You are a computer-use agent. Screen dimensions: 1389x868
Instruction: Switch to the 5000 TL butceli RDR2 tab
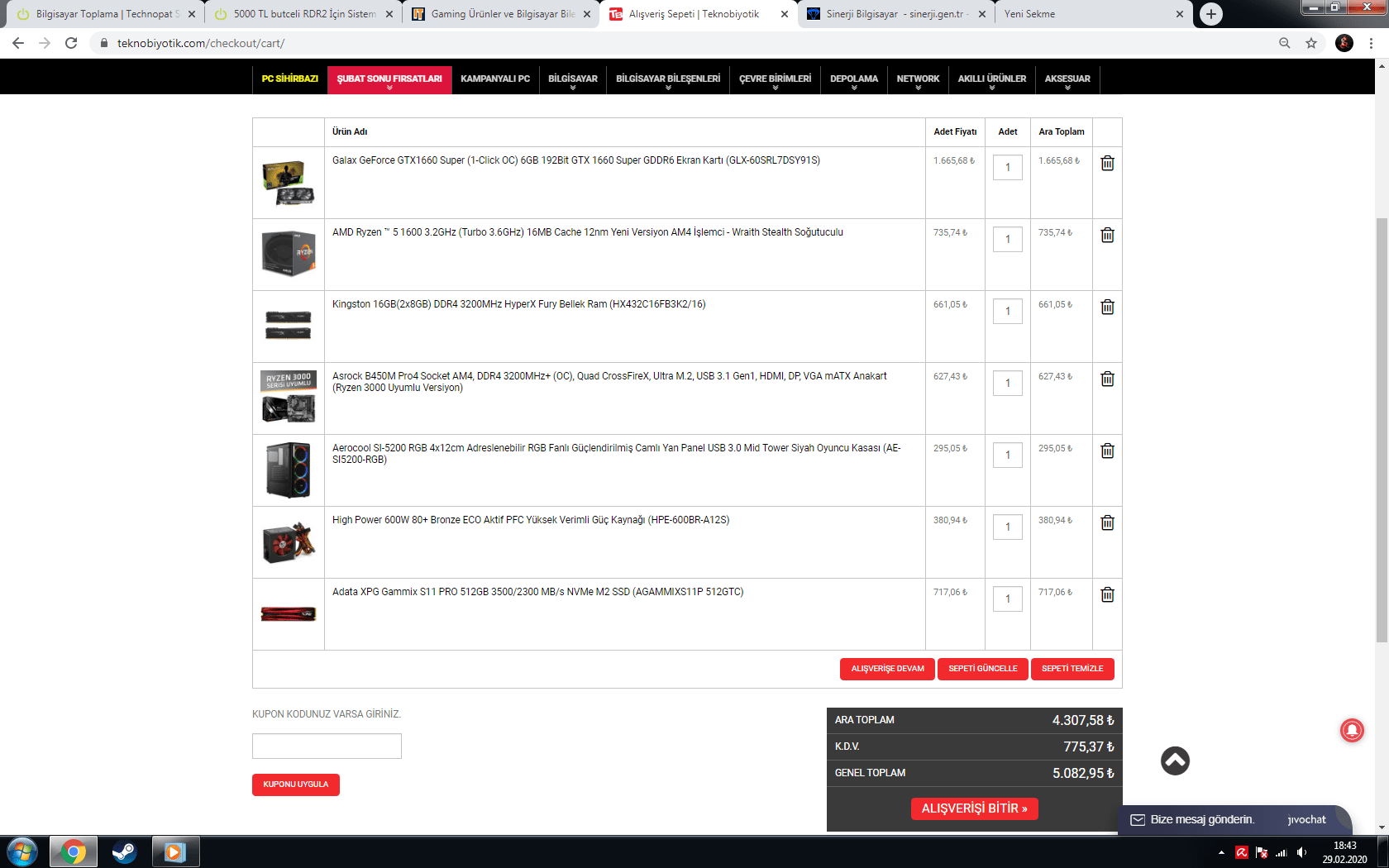(x=303, y=14)
